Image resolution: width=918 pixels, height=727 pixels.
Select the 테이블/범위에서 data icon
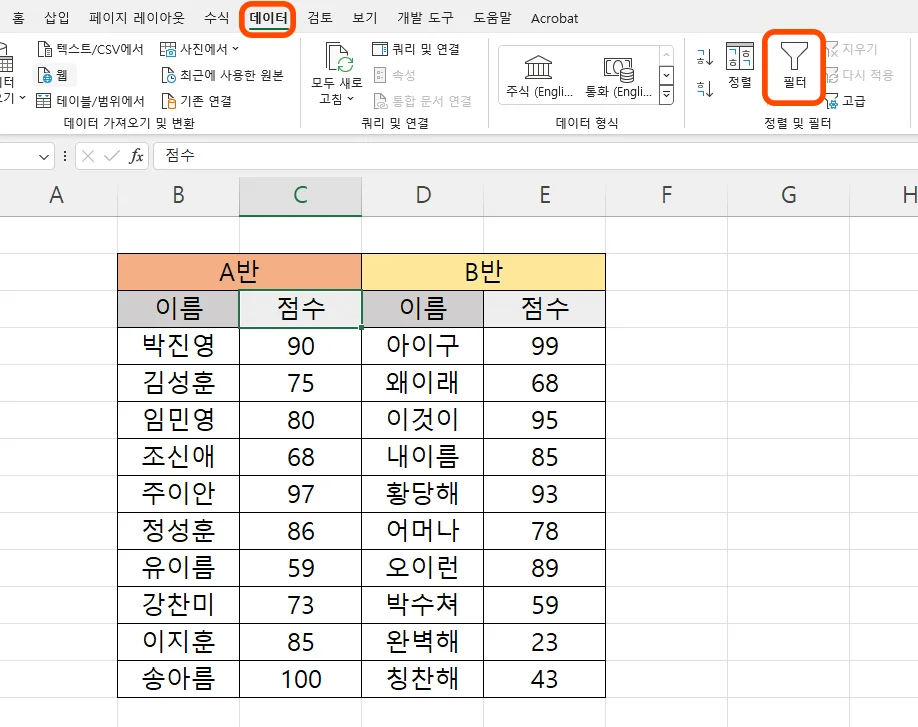point(44,99)
